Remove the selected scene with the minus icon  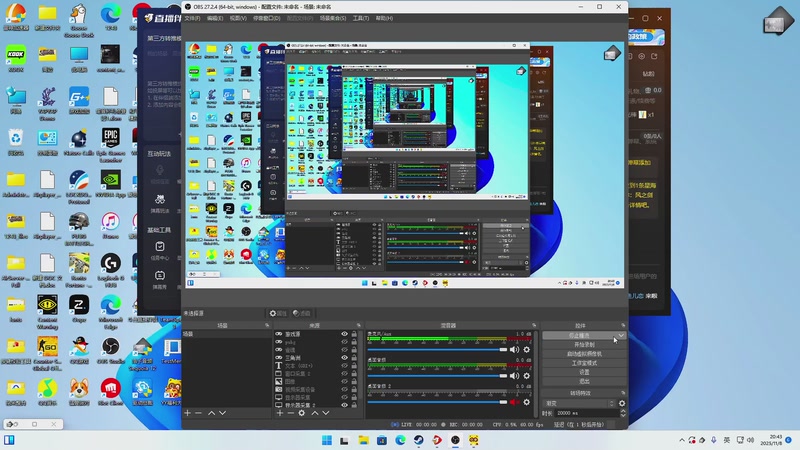198,413
